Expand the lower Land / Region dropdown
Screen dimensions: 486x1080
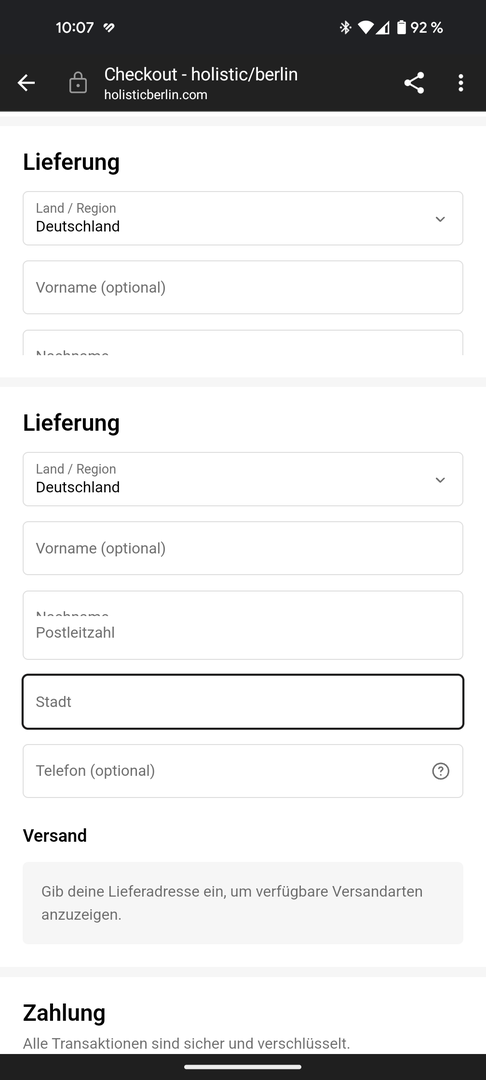point(243,479)
